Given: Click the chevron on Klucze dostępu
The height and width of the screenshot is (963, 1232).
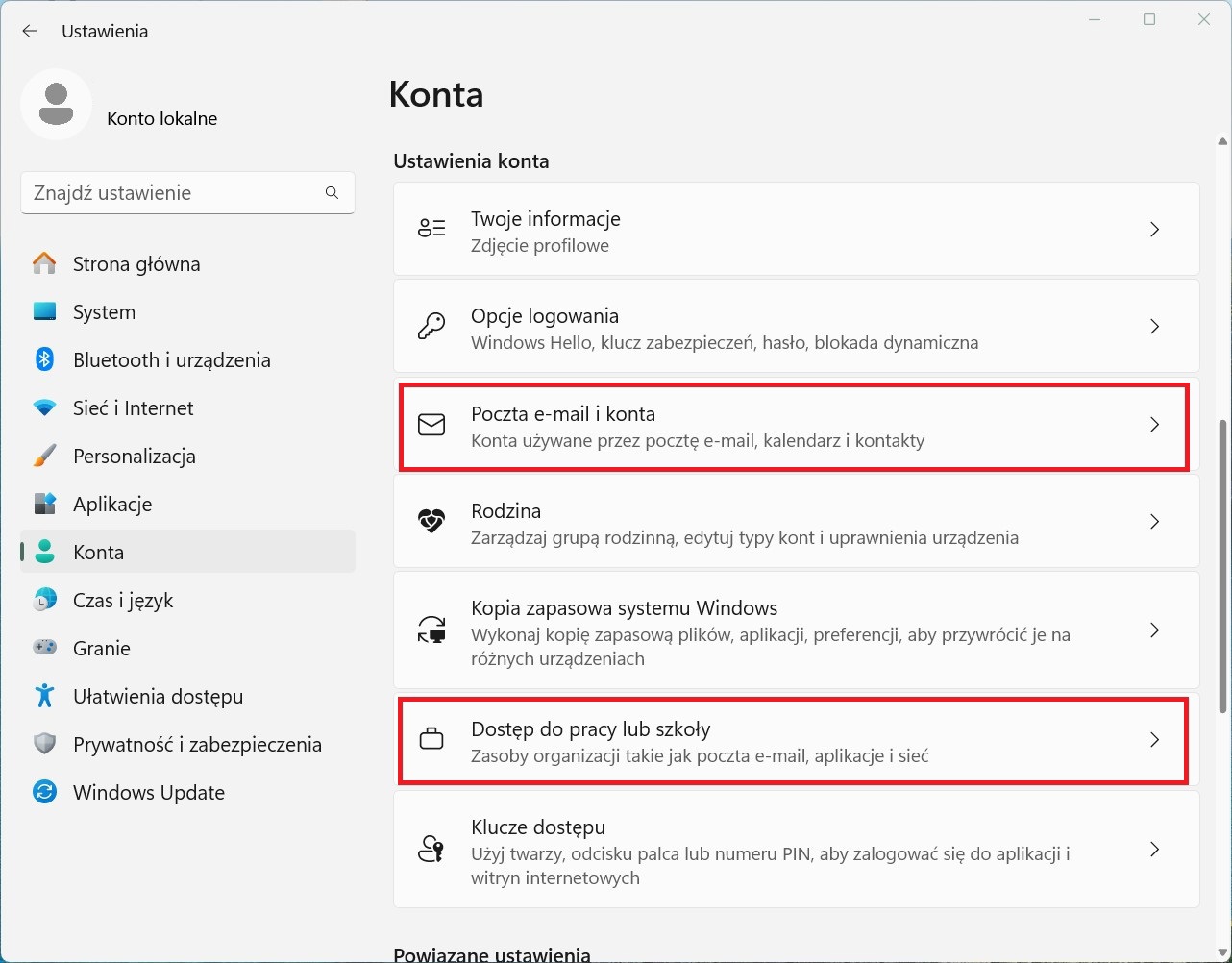Looking at the screenshot, I should click(1155, 850).
